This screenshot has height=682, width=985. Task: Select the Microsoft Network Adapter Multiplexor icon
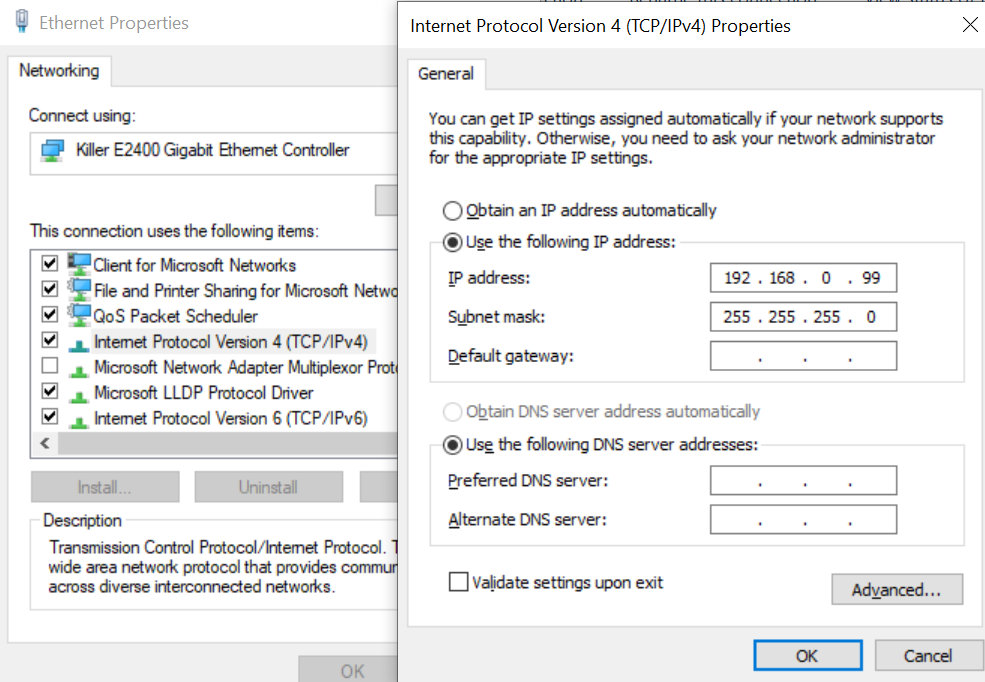coord(79,369)
